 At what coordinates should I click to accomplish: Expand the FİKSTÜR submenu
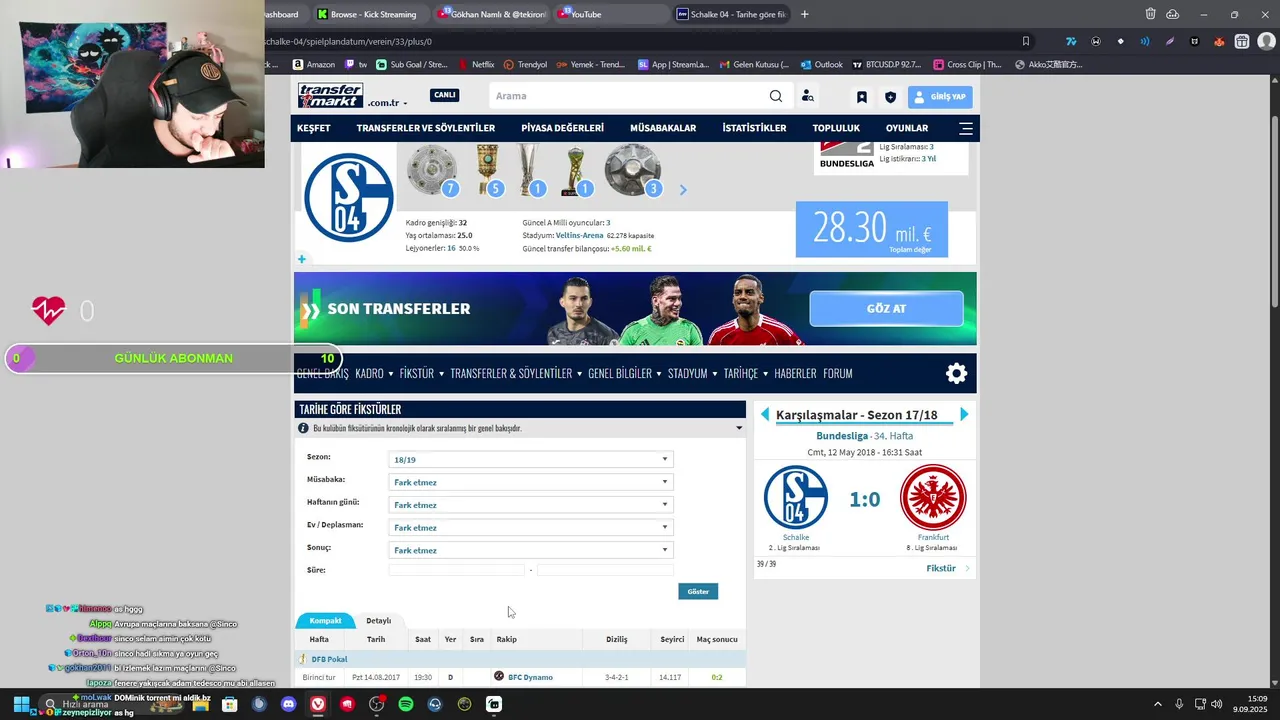click(421, 373)
